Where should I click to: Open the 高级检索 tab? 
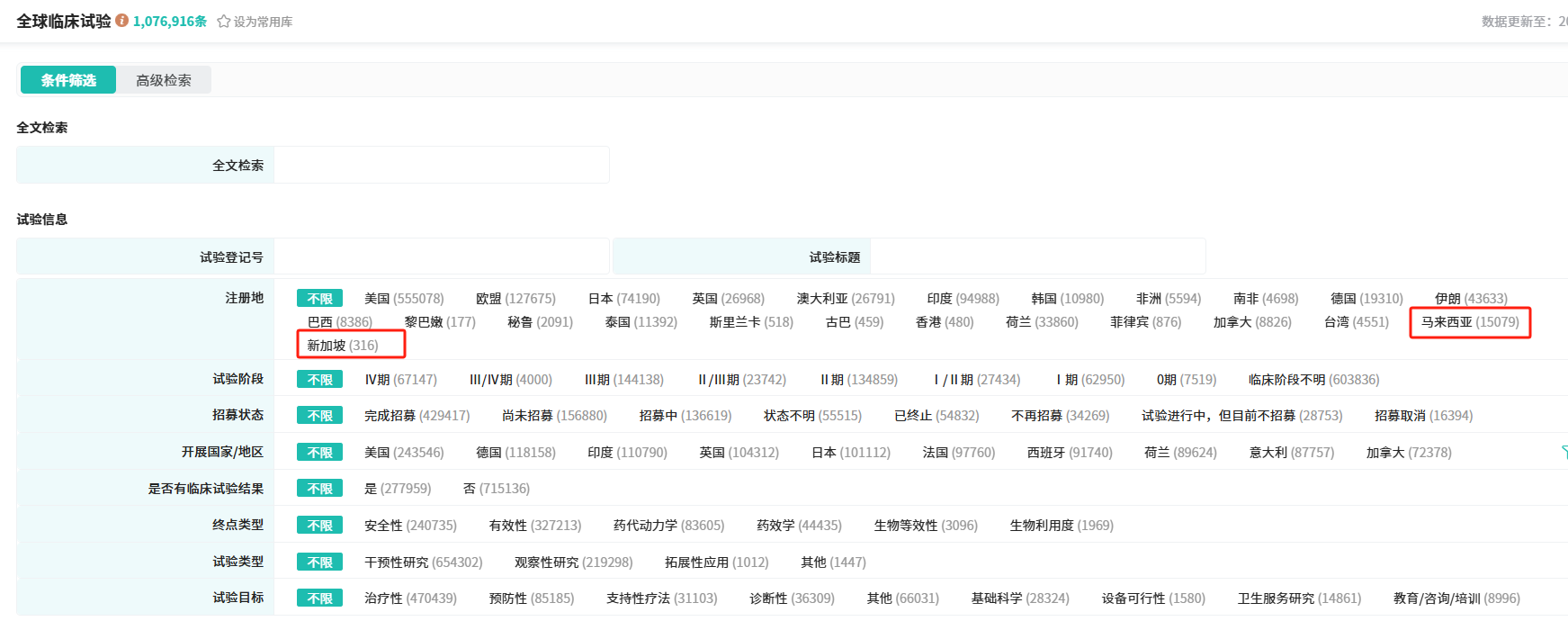[x=164, y=80]
